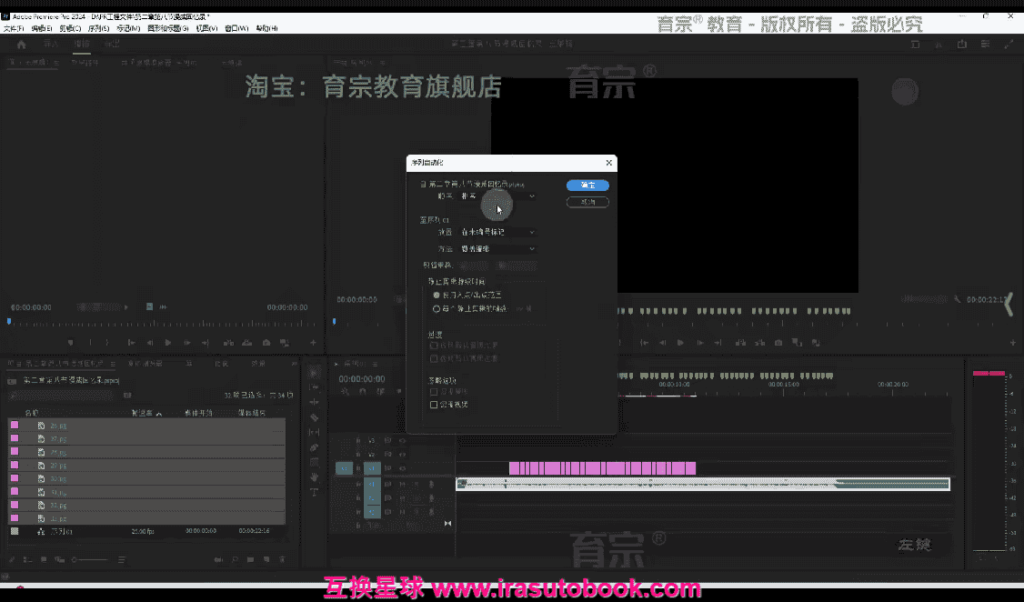Select the Slip tool
Screen dimensions: 1024x602
(x=314, y=432)
